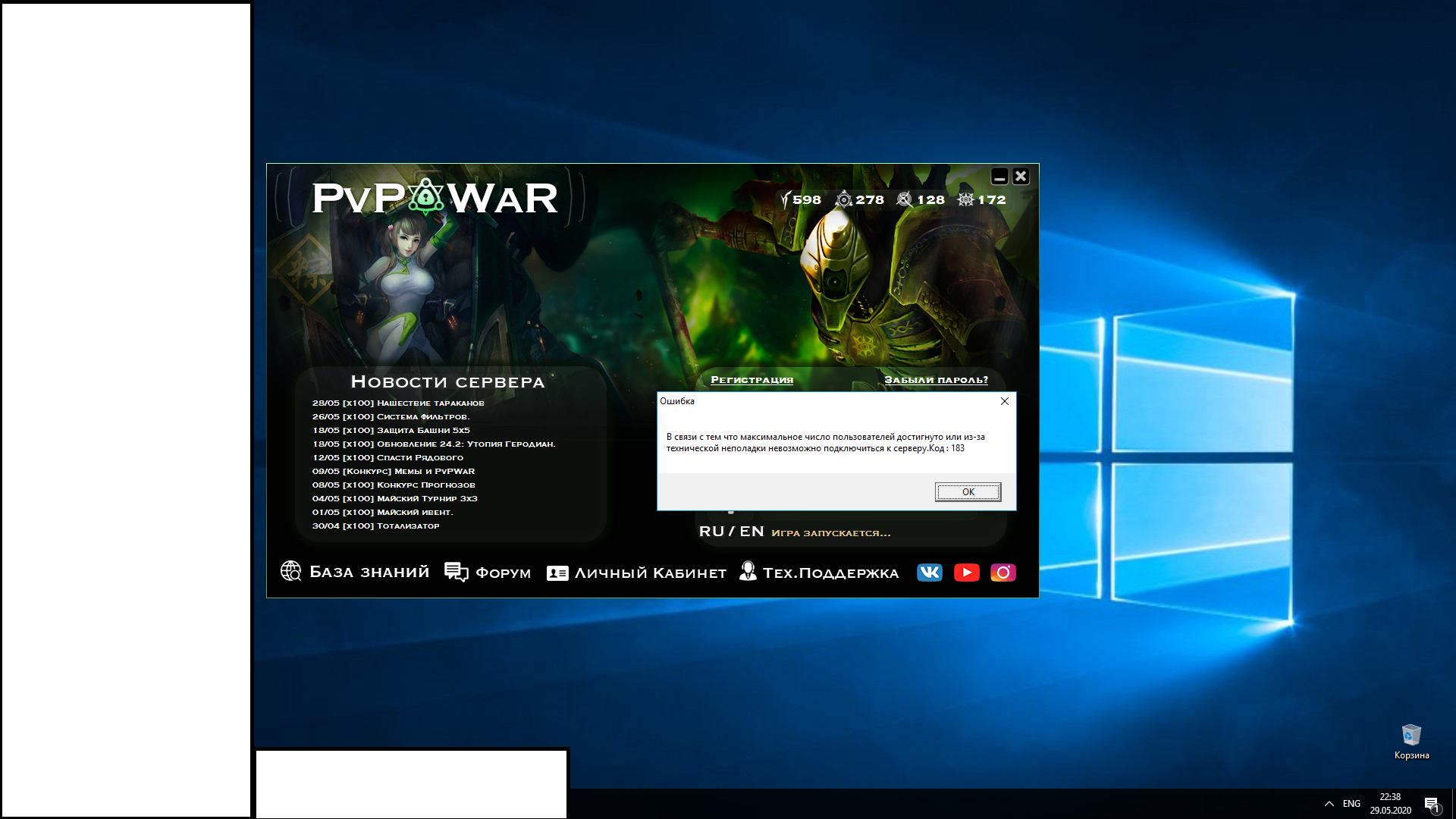Minimize the PvPWar launcher window

[999, 177]
